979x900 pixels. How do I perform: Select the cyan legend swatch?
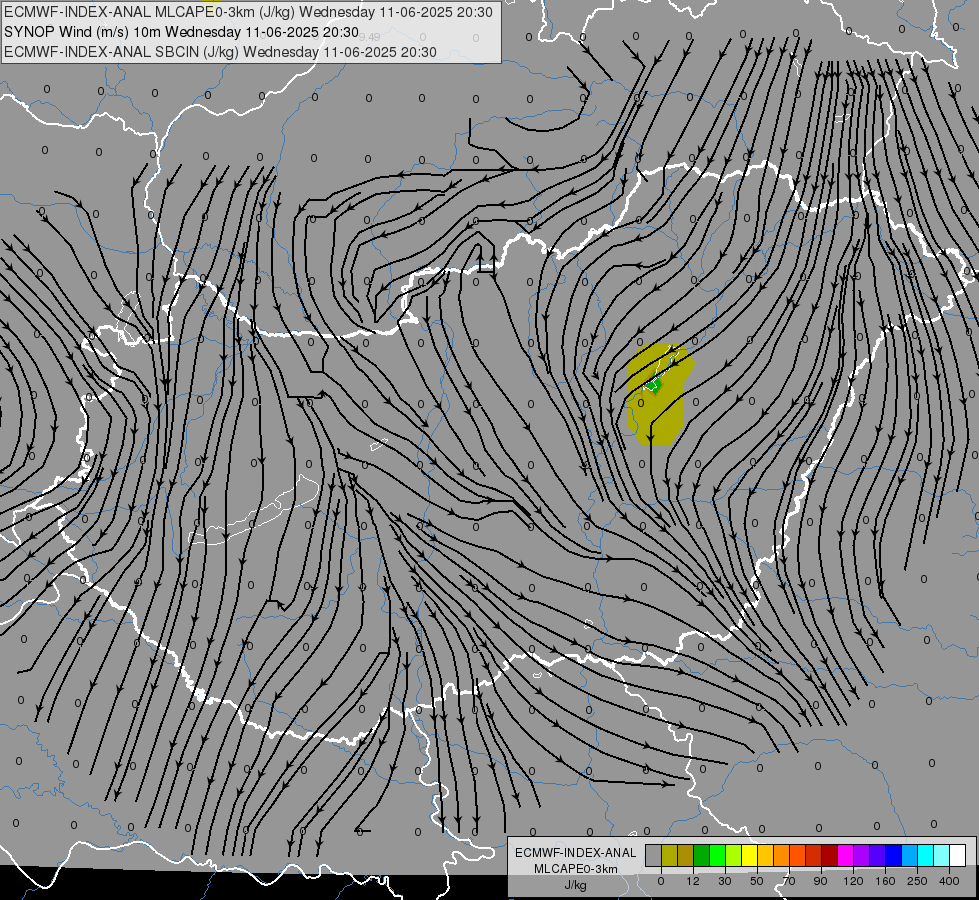925,855
